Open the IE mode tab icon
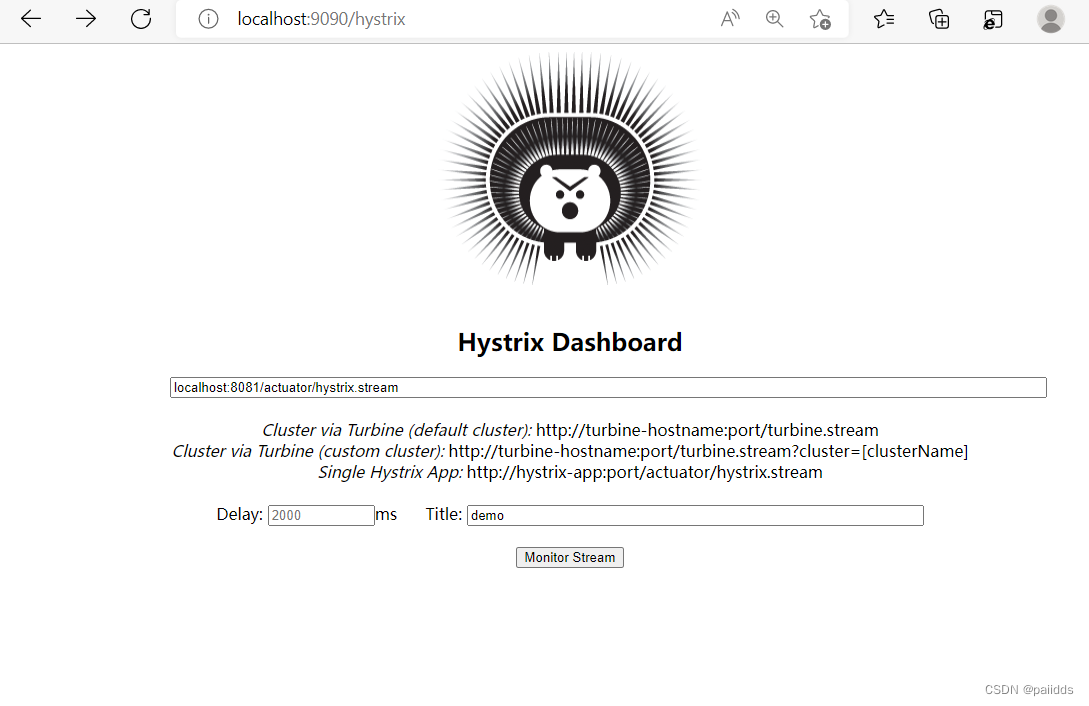The height and width of the screenshot is (706, 1089). (x=992, y=19)
